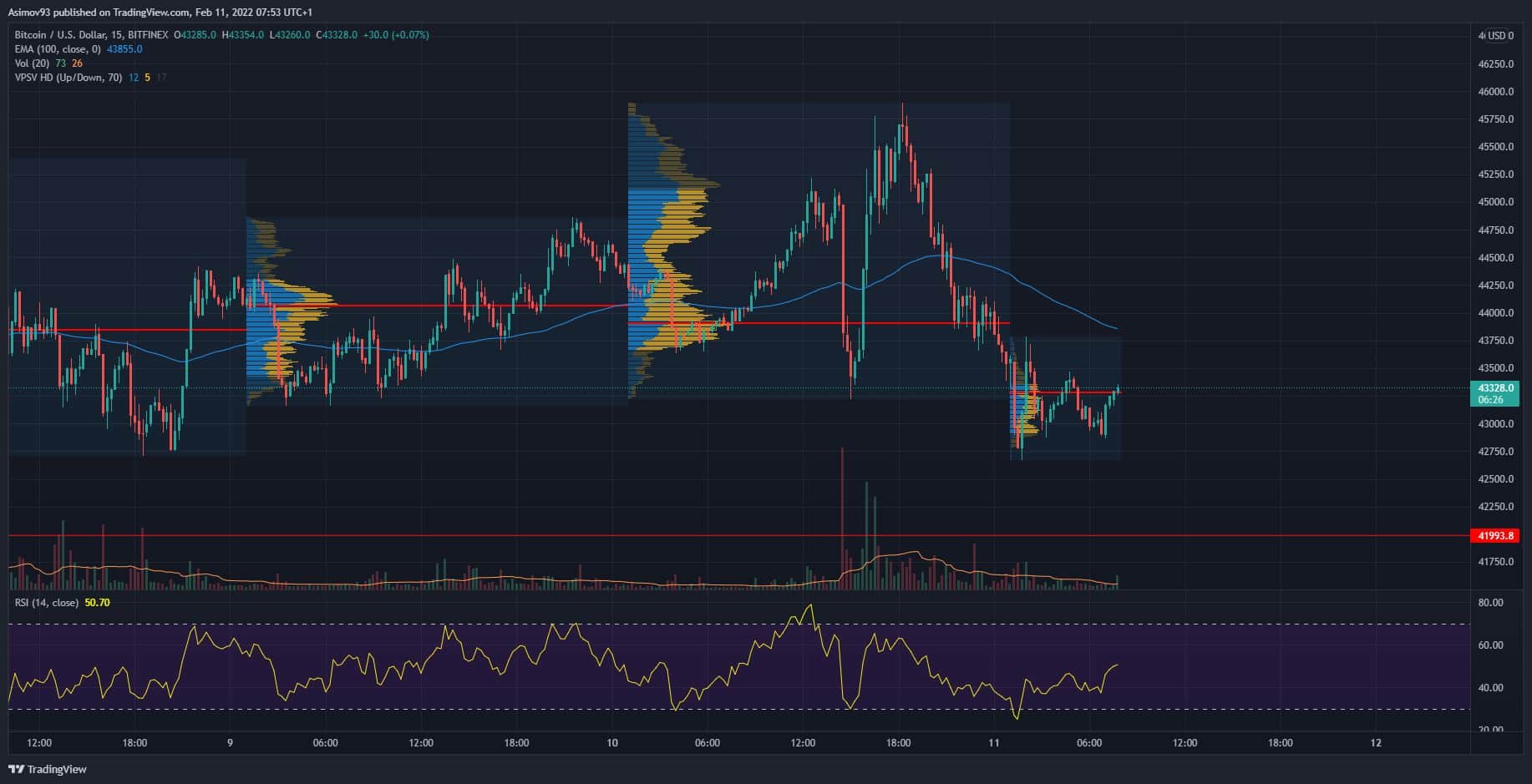This screenshot has height=784, width=1532.
Task: Click the 43000.0 price axis label
Action: (x=1495, y=424)
